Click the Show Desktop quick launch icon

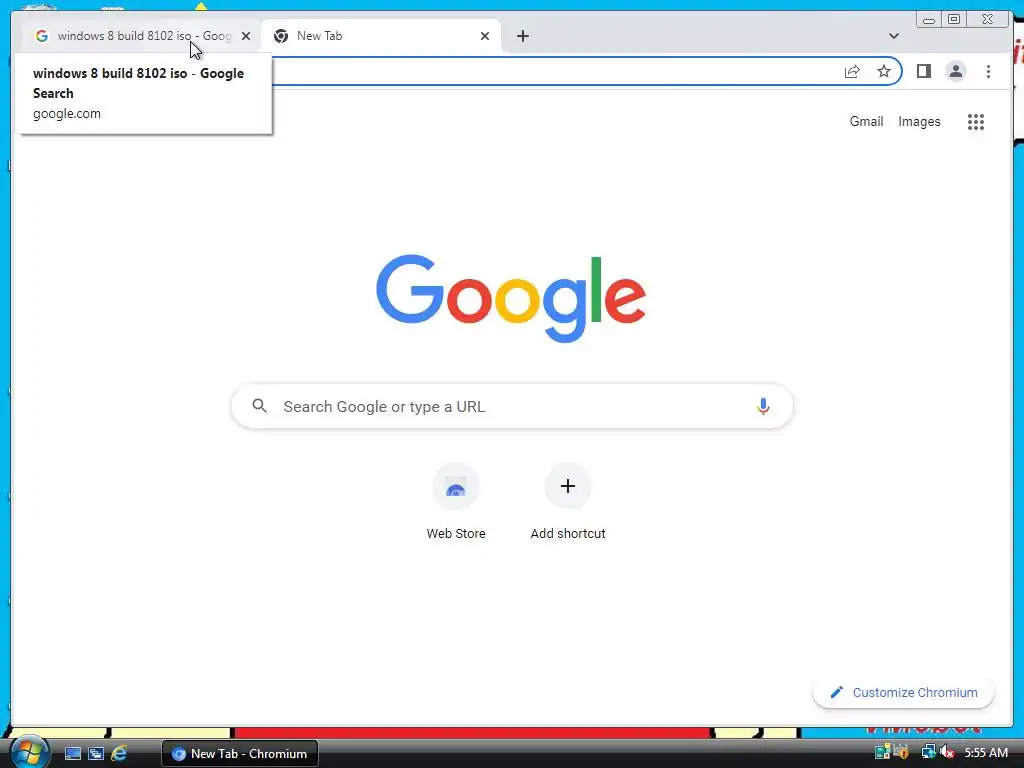(72, 754)
